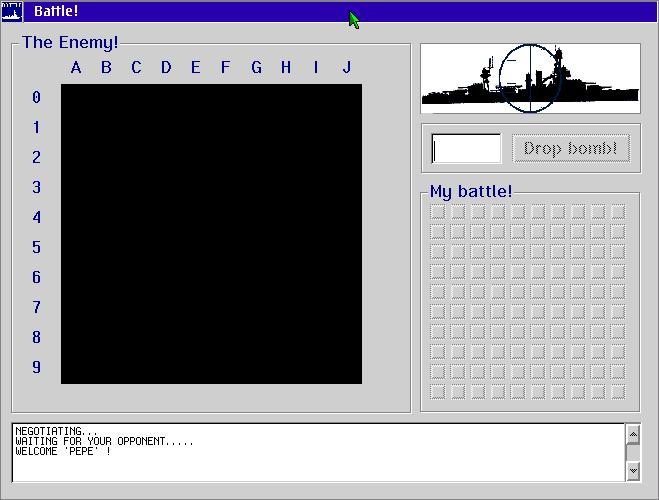The width and height of the screenshot is (659, 500).
Task: Click row number 5 beside enemy grid
Action: click(x=37, y=247)
